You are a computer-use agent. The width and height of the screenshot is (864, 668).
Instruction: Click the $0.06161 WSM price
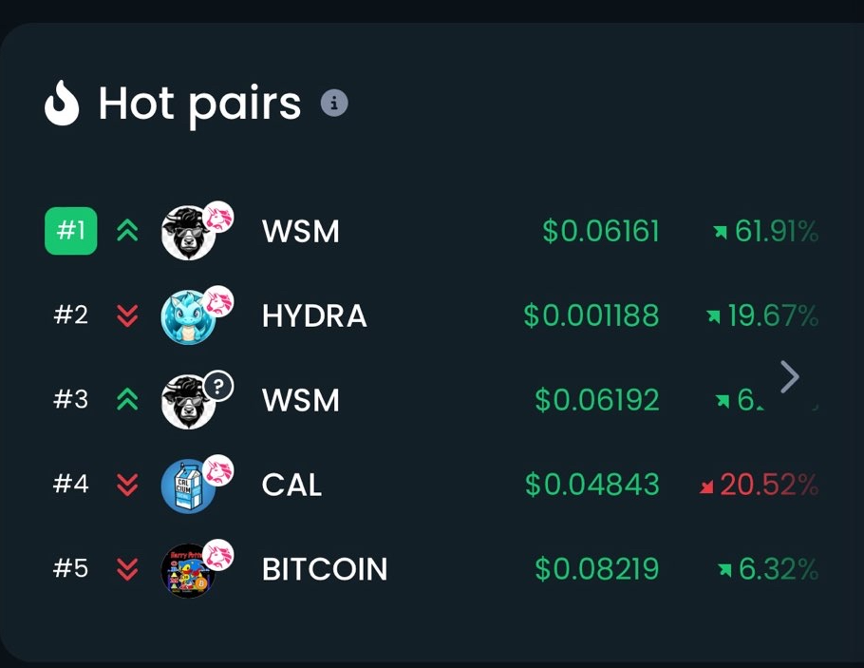pos(601,232)
